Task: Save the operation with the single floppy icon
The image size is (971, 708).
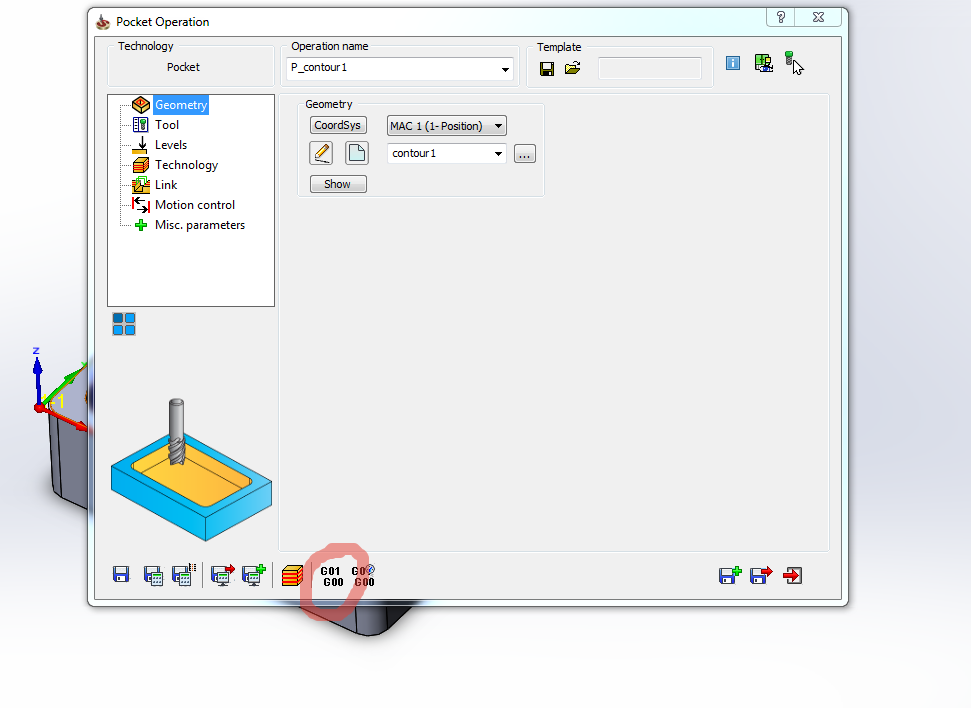Action: tap(121, 574)
